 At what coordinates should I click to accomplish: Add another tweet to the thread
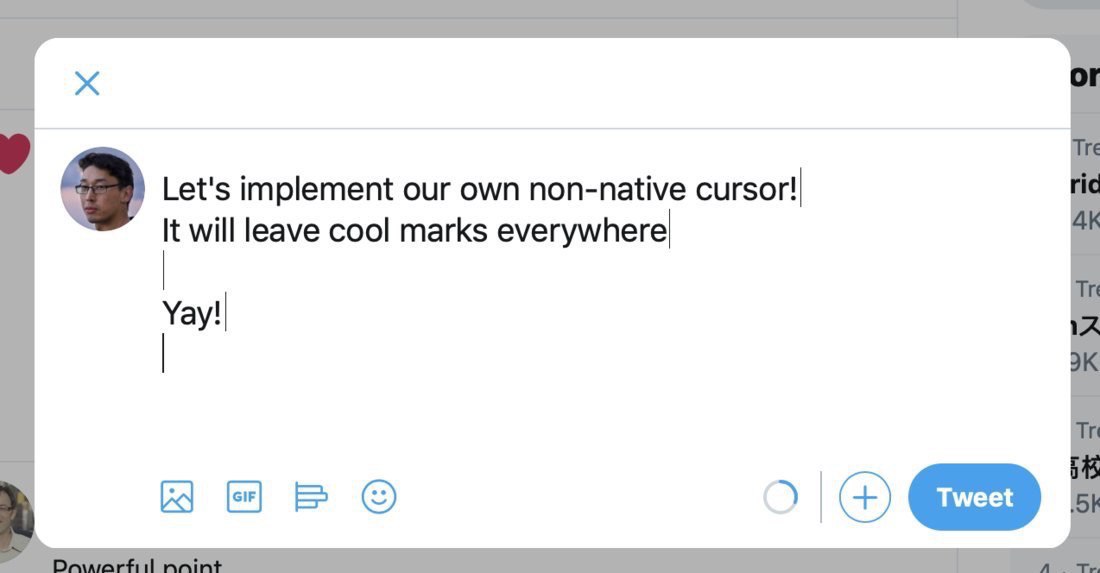click(864, 497)
